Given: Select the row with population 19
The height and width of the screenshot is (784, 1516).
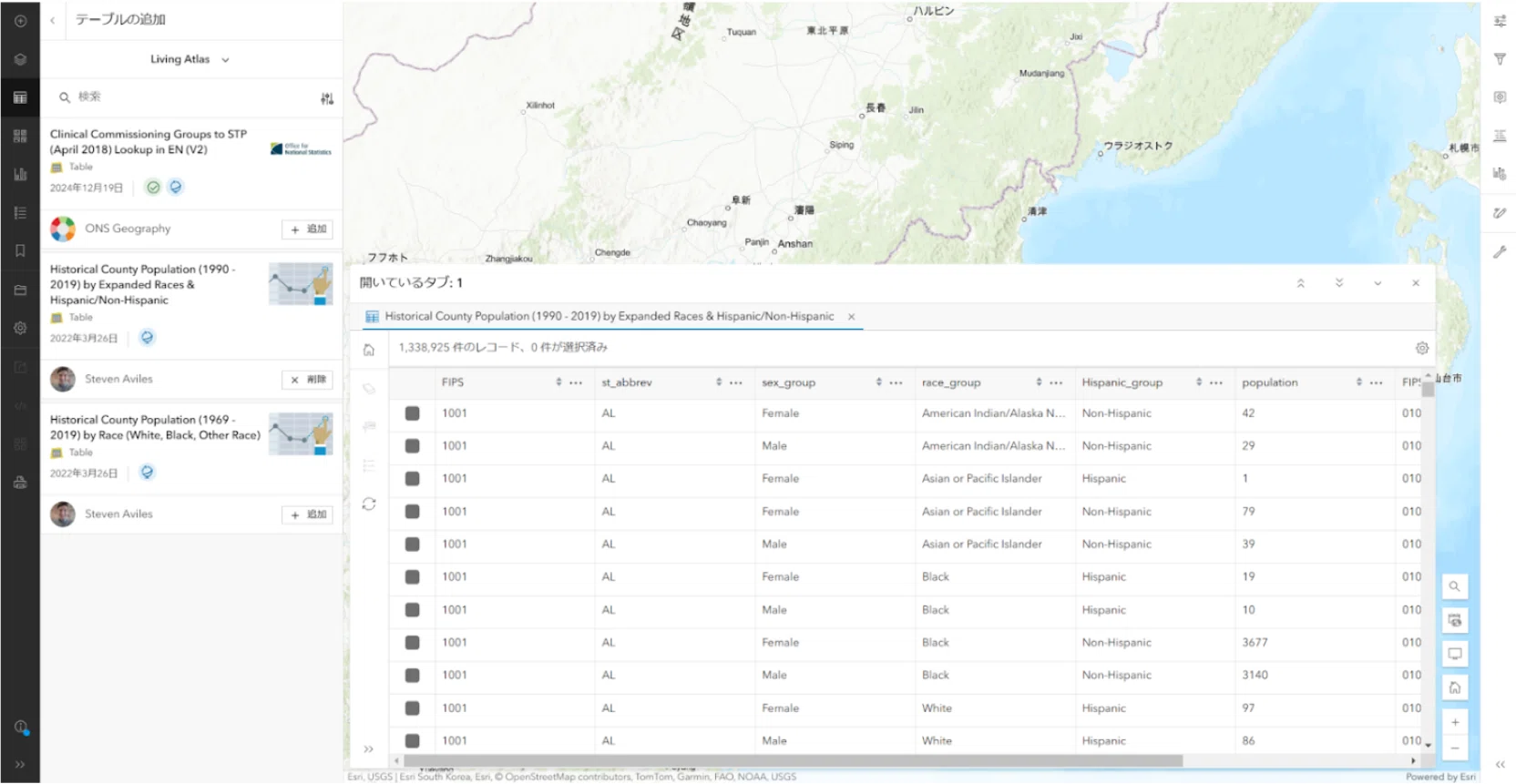Looking at the screenshot, I should tap(413, 577).
